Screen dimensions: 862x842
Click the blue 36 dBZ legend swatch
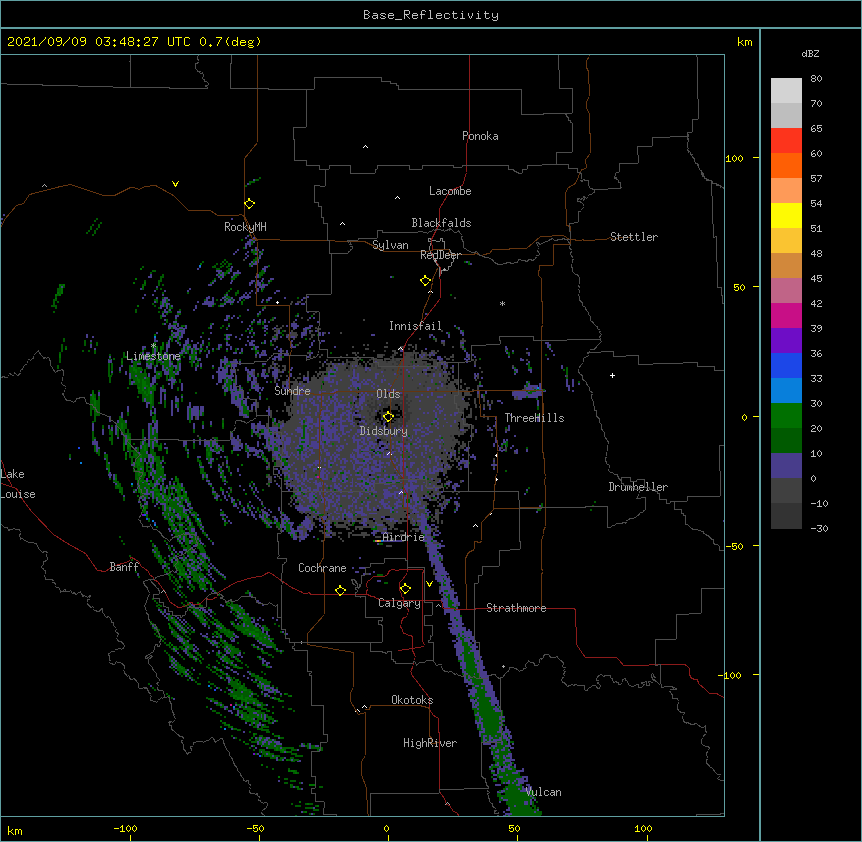tap(786, 365)
